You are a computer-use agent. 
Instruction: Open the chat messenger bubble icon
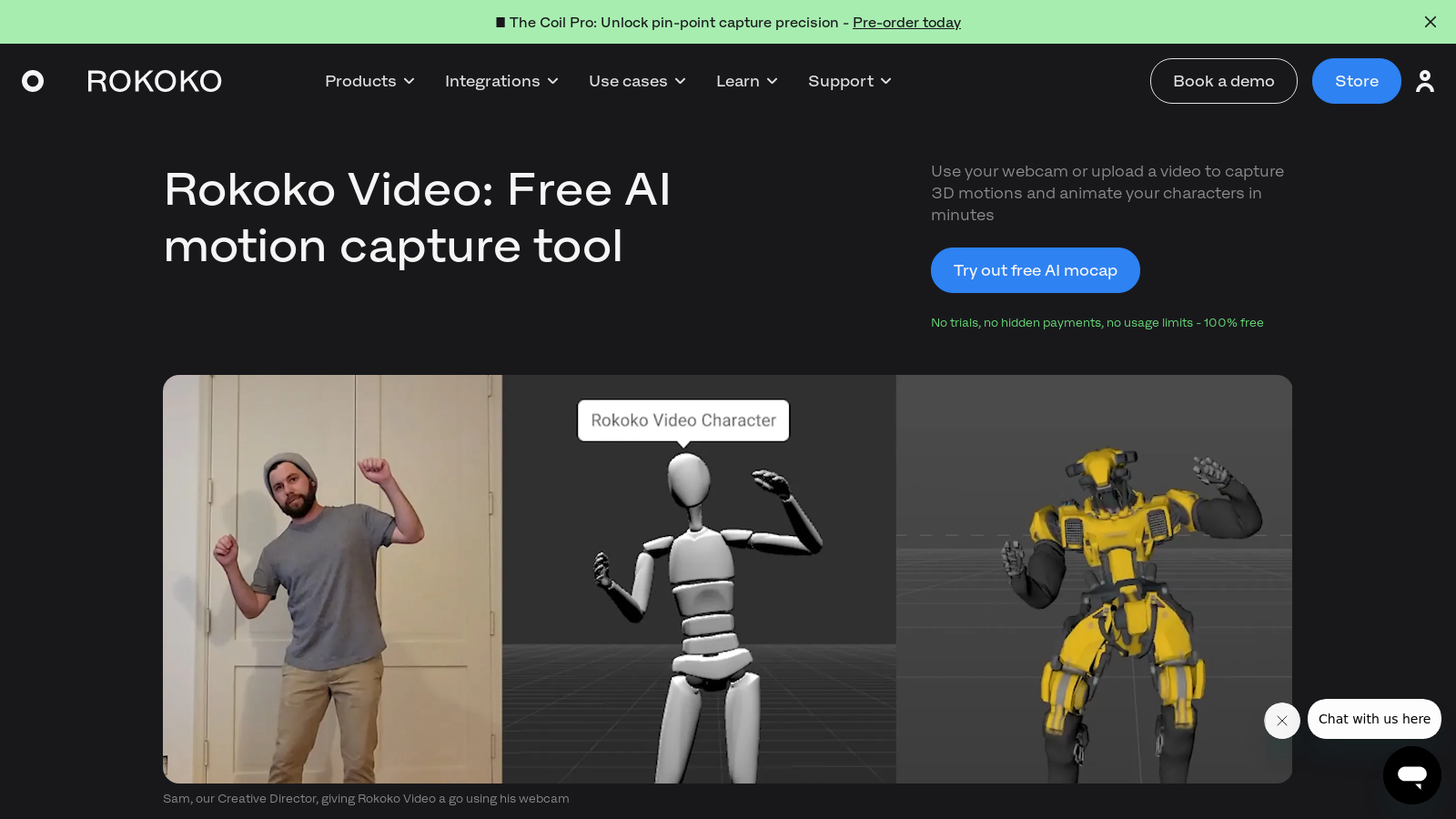1411,775
